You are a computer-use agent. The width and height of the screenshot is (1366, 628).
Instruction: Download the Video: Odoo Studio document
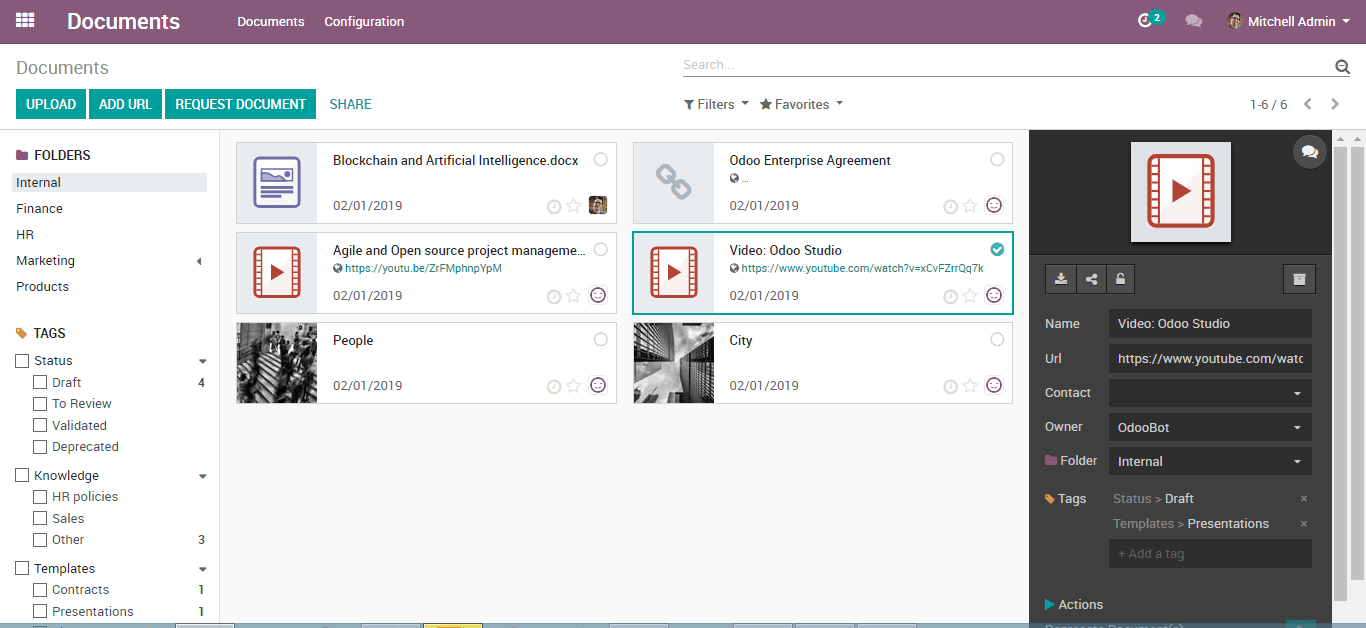click(1060, 279)
